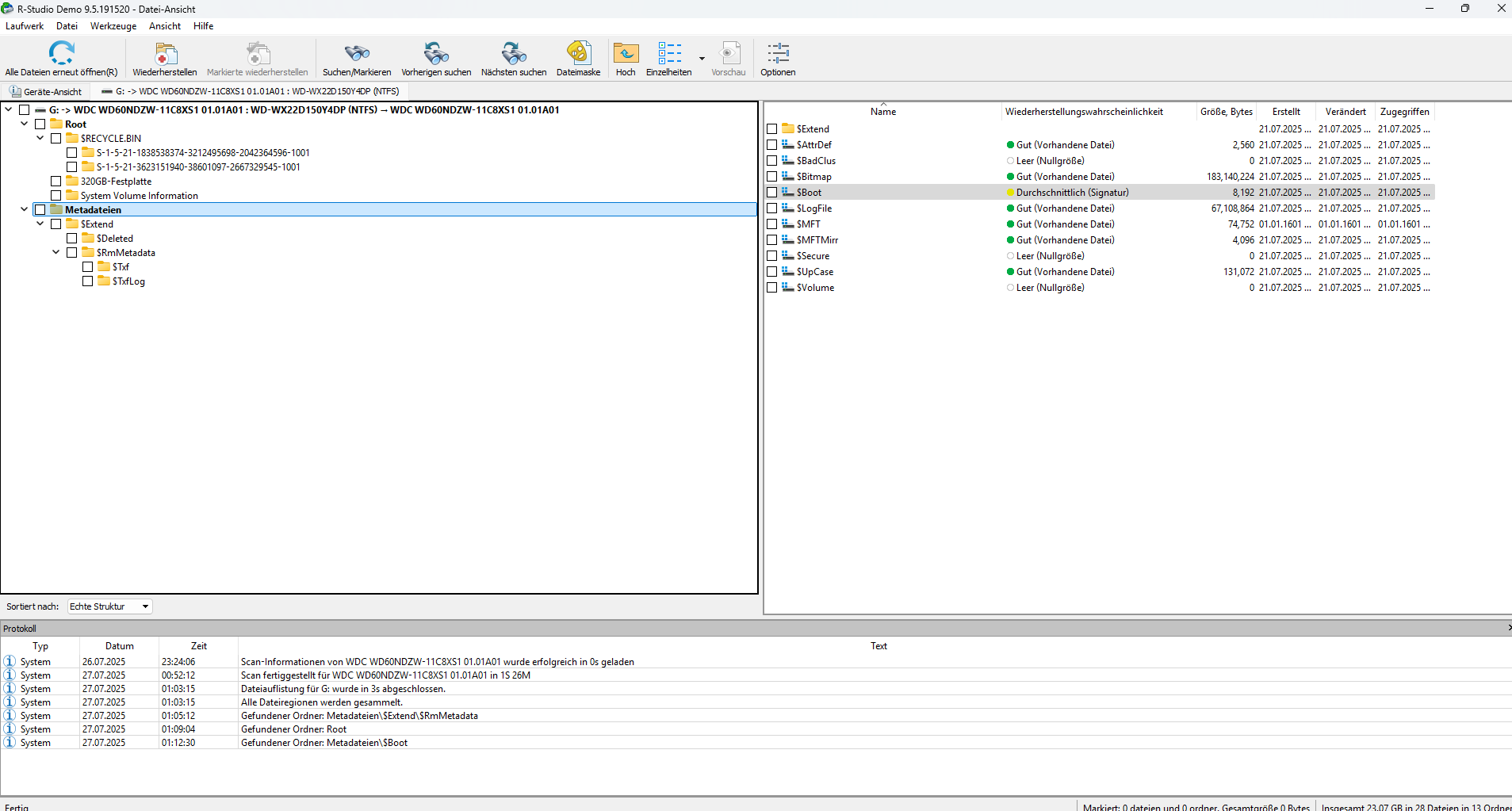Tick the $Boot file checkbox
The width and height of the screenshot is (1512, 811).
[x=771, y=193]
